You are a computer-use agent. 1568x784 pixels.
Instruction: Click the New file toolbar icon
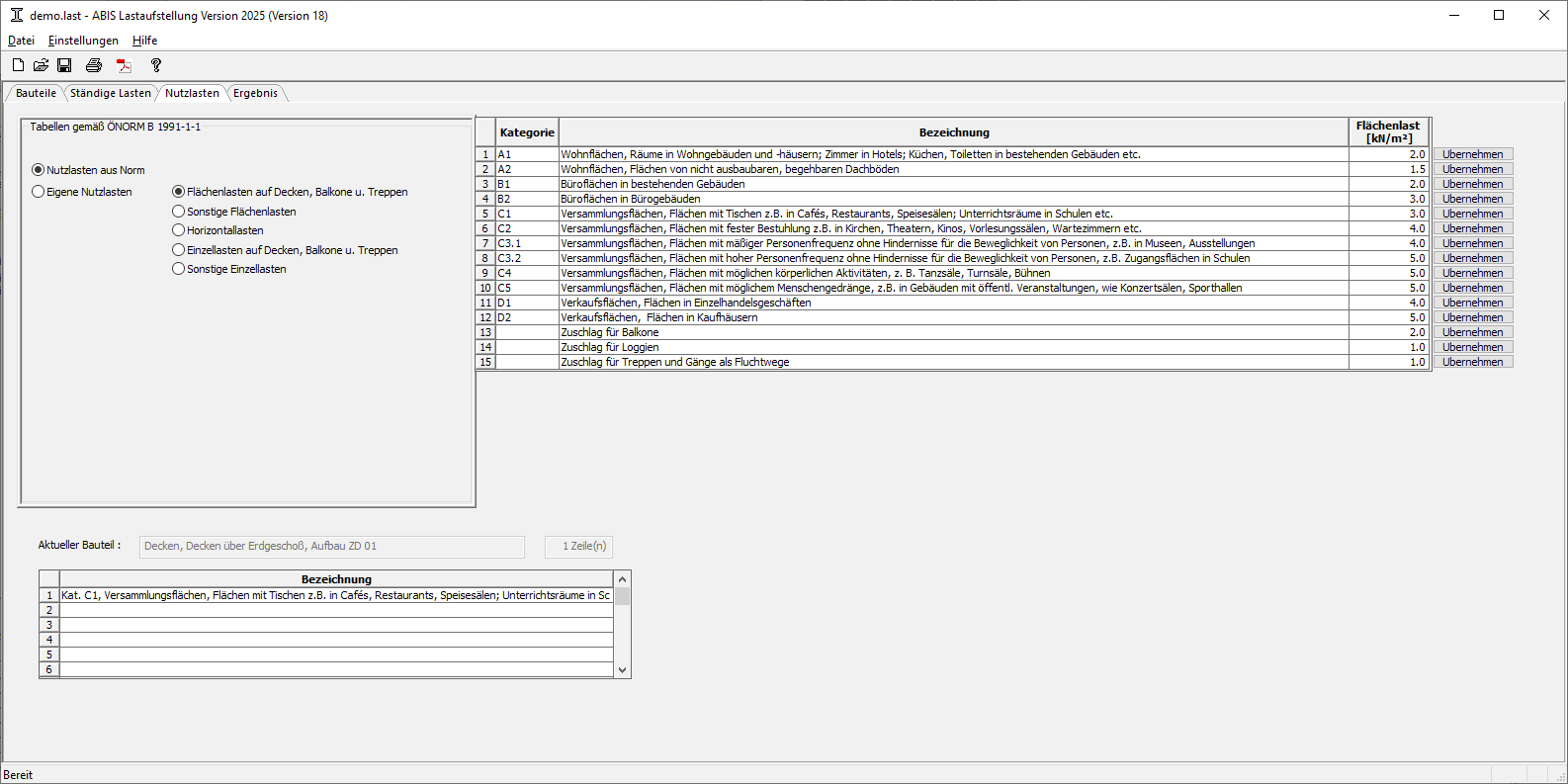[18, 65]
